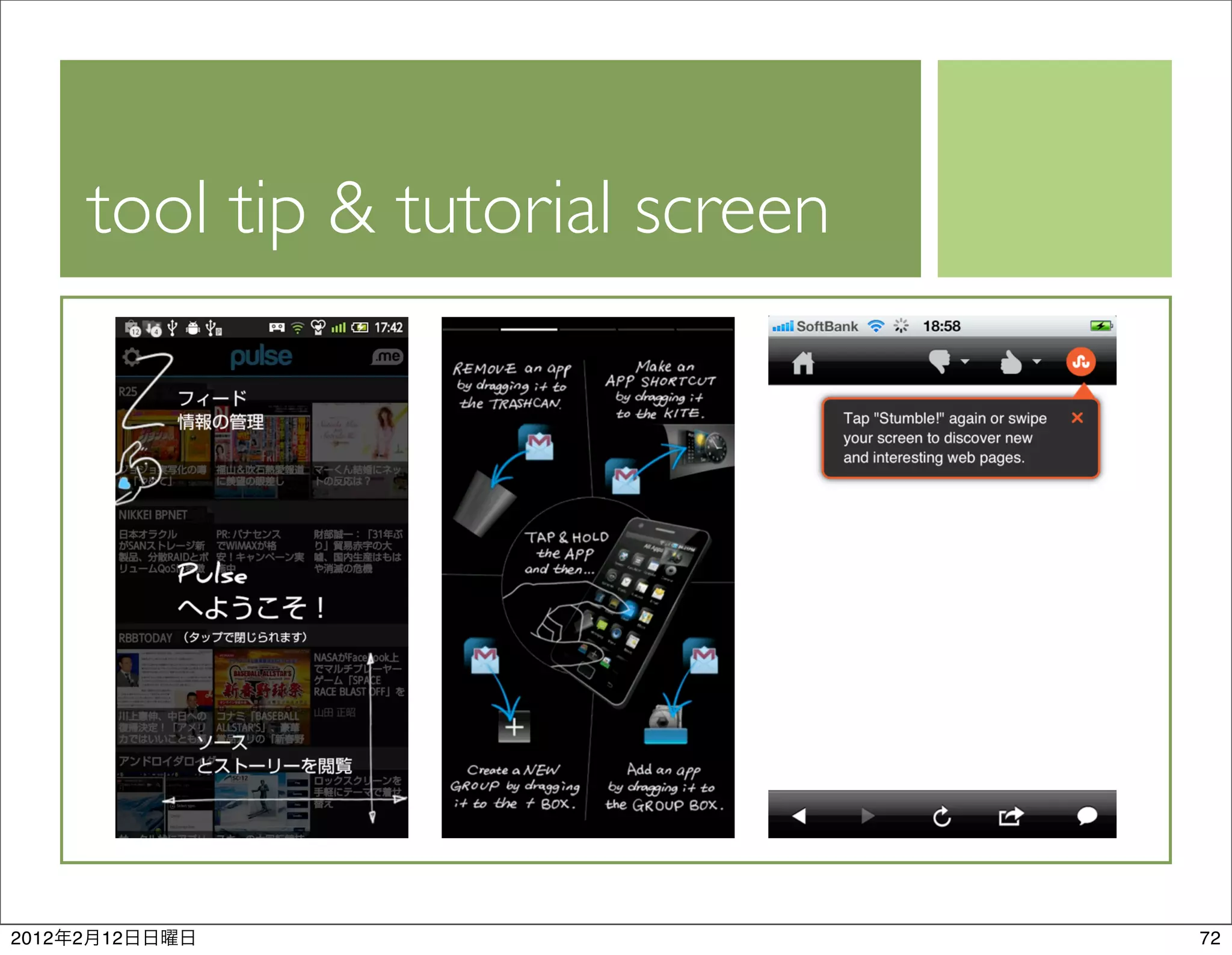Tap the trashcan icon in tutorial

(x=484, y=504)
